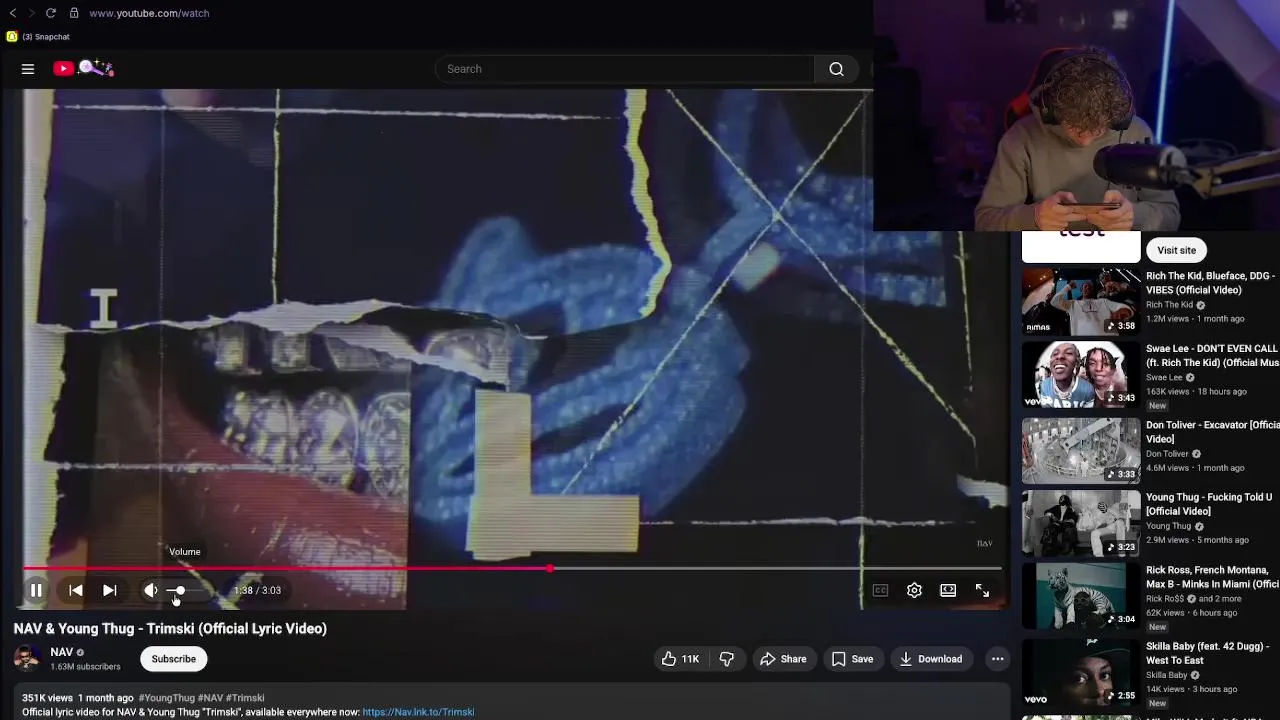Click the #Trimski hashtag

coord(245,698)
